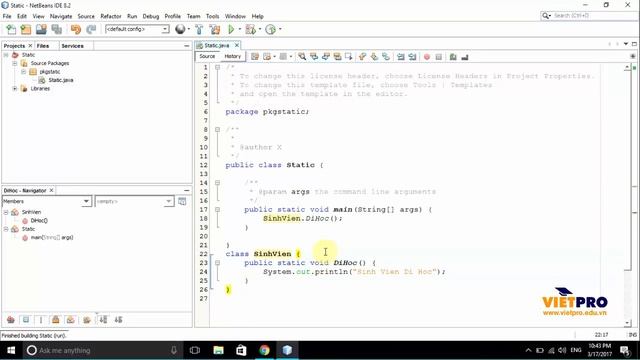The image size is (640, 360).
Task: Switch to History view of editor
Action: (233, 56)
